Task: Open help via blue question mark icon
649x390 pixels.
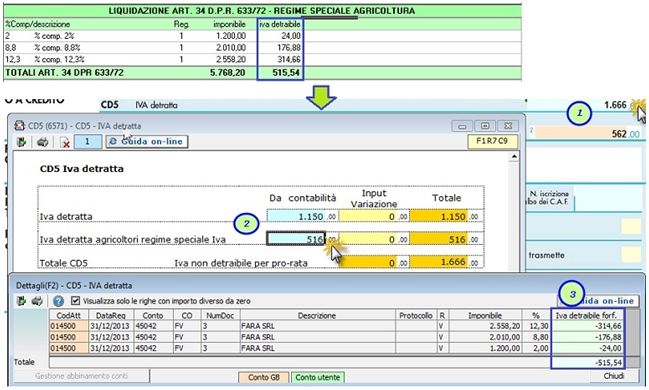Action: pos(58,301)
